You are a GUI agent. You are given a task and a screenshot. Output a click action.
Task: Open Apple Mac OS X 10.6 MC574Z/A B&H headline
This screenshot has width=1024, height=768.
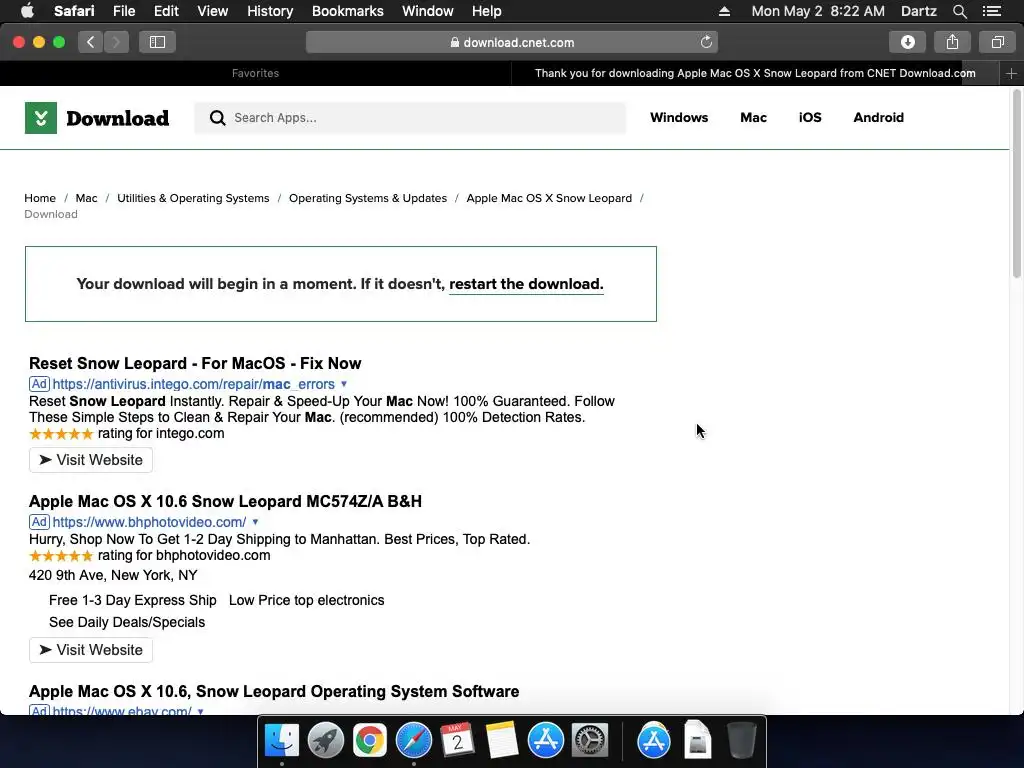click(225, 501)
